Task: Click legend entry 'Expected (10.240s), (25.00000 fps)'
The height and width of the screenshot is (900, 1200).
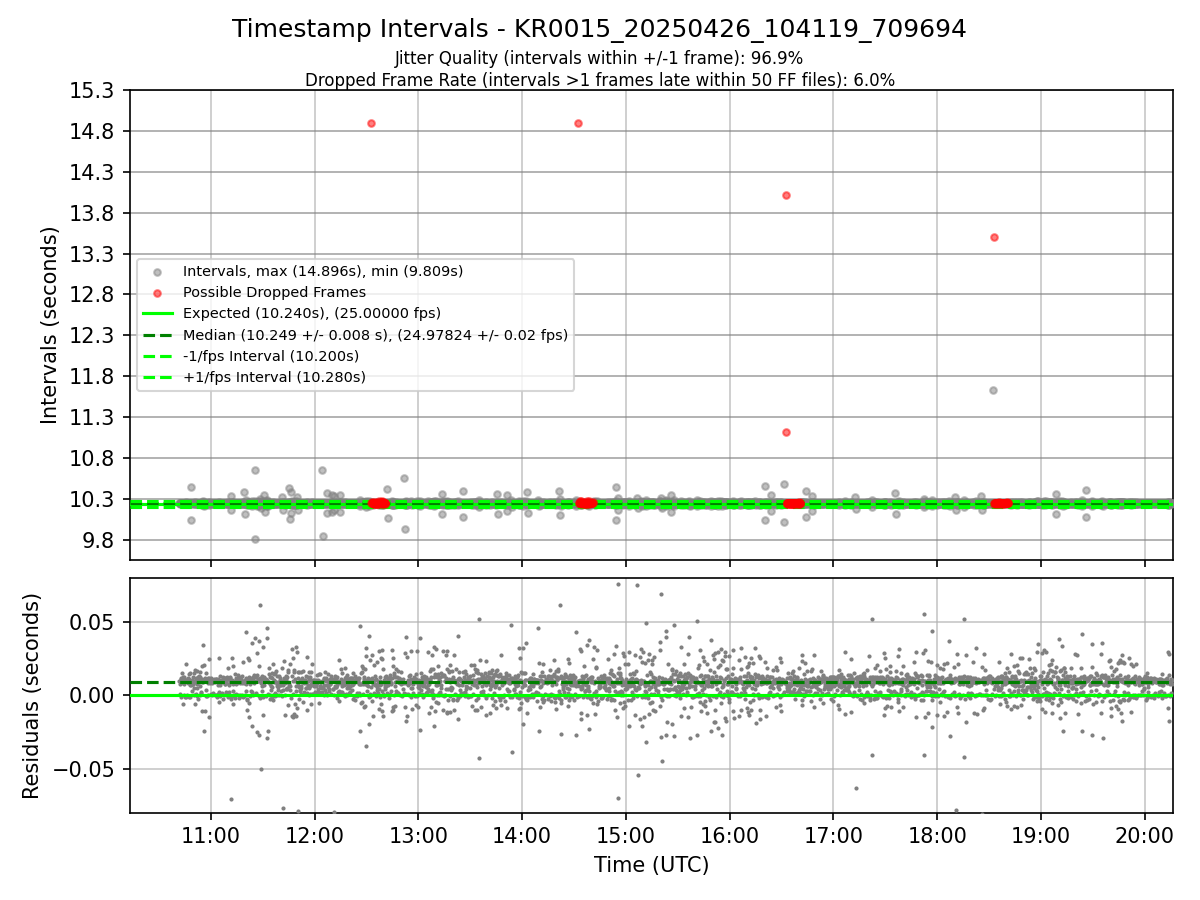Action: pos(312,313)
